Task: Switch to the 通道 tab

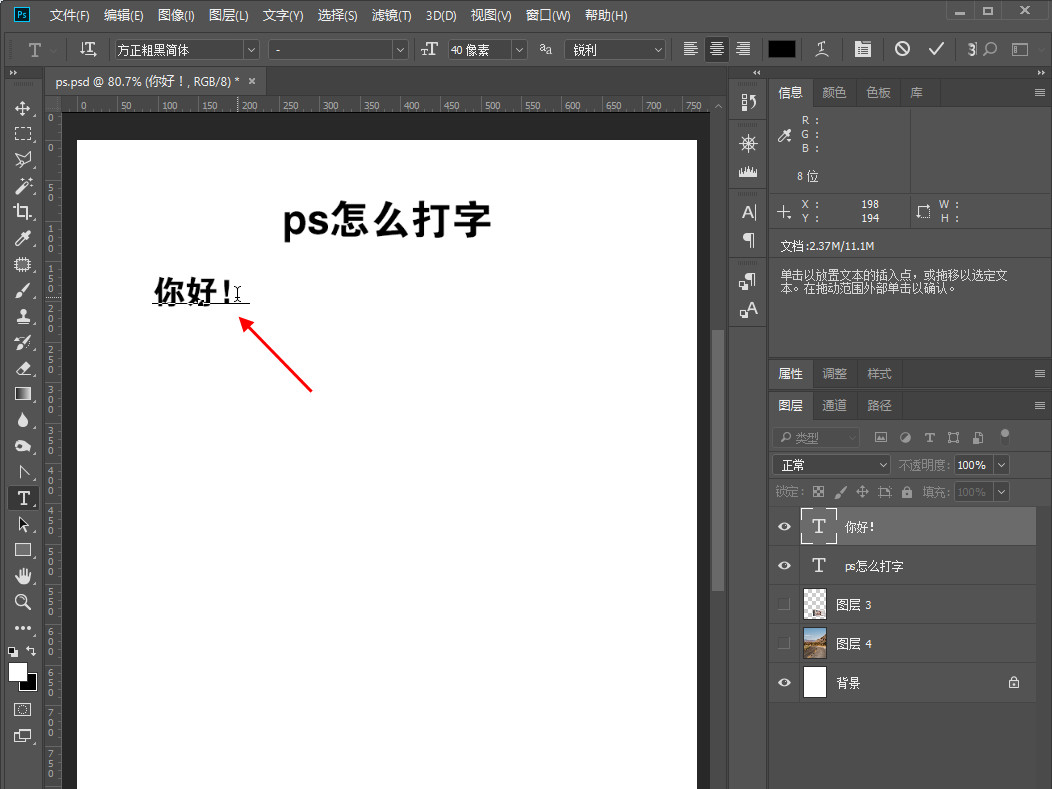Action: [x=834, y=405]
